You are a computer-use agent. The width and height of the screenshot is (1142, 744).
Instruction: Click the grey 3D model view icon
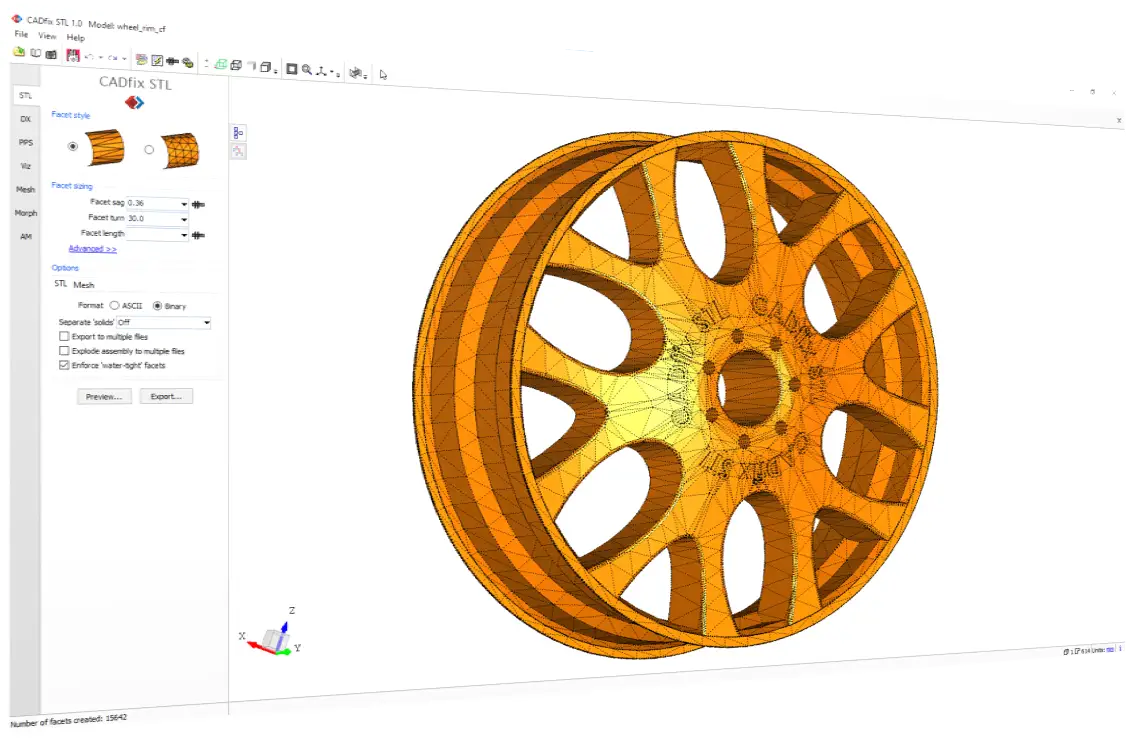pyautogui.click(x=355, y=73)
